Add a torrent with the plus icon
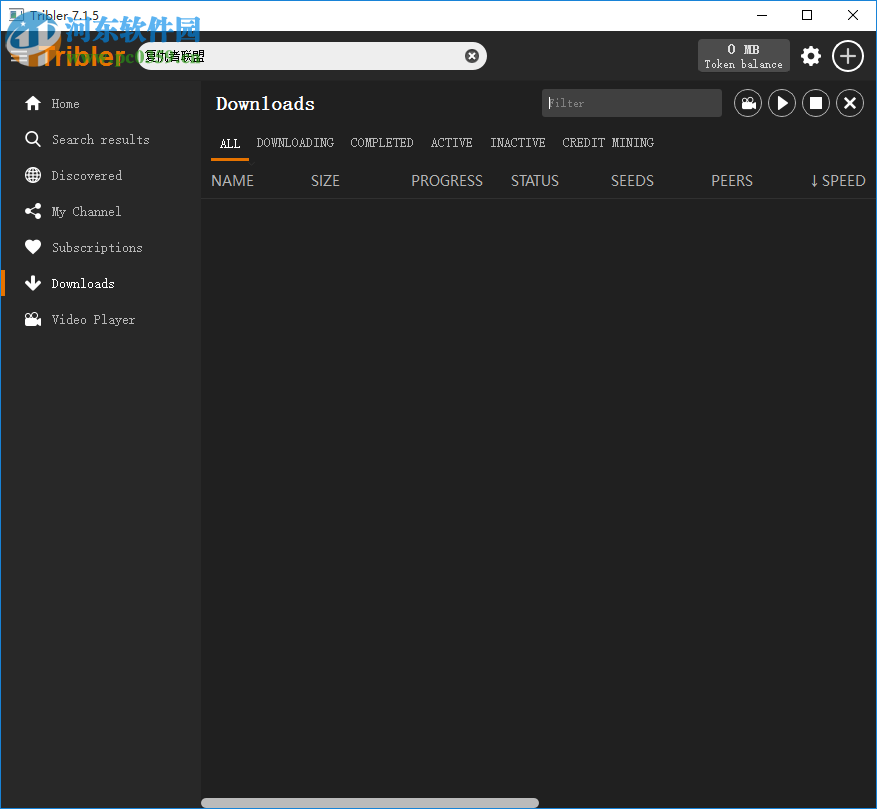The height and width of the screenshot is (809, 877). [x=847, y=56]
